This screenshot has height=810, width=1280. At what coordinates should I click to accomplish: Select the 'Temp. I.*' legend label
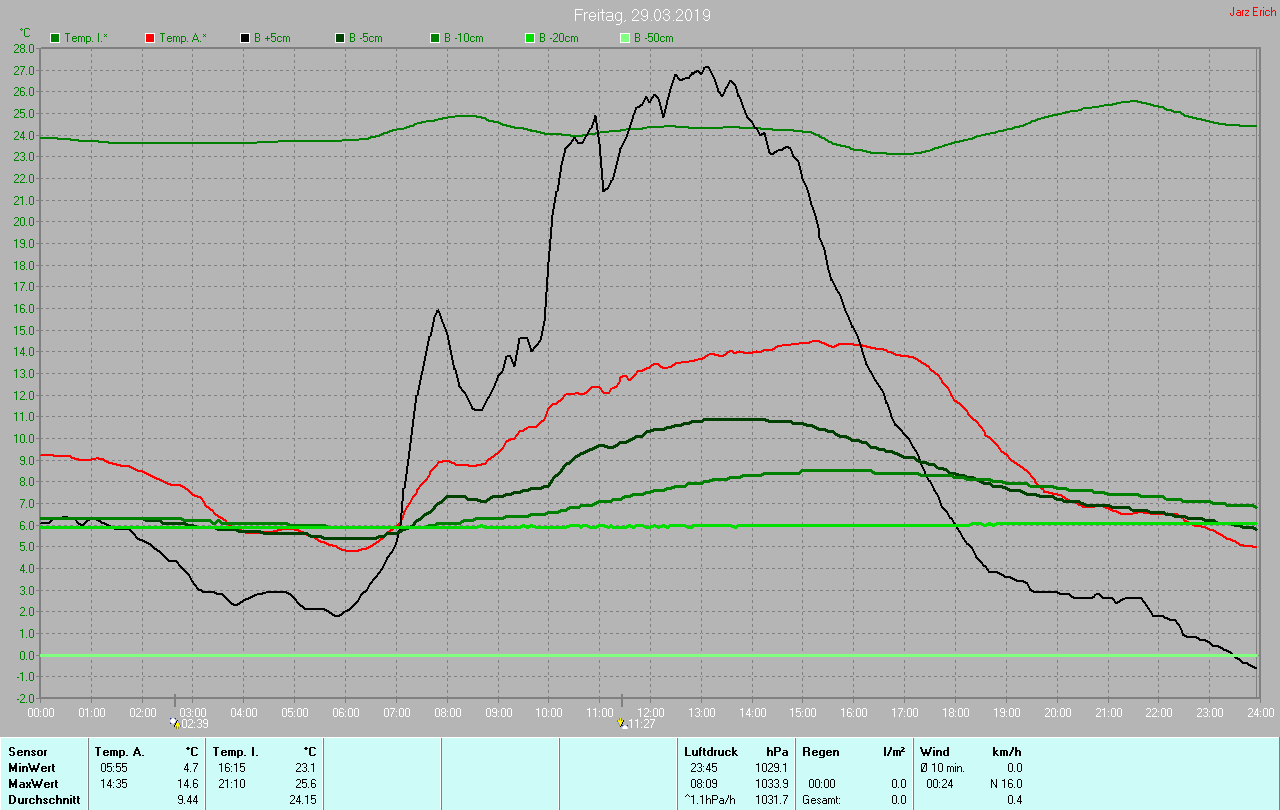87,38
